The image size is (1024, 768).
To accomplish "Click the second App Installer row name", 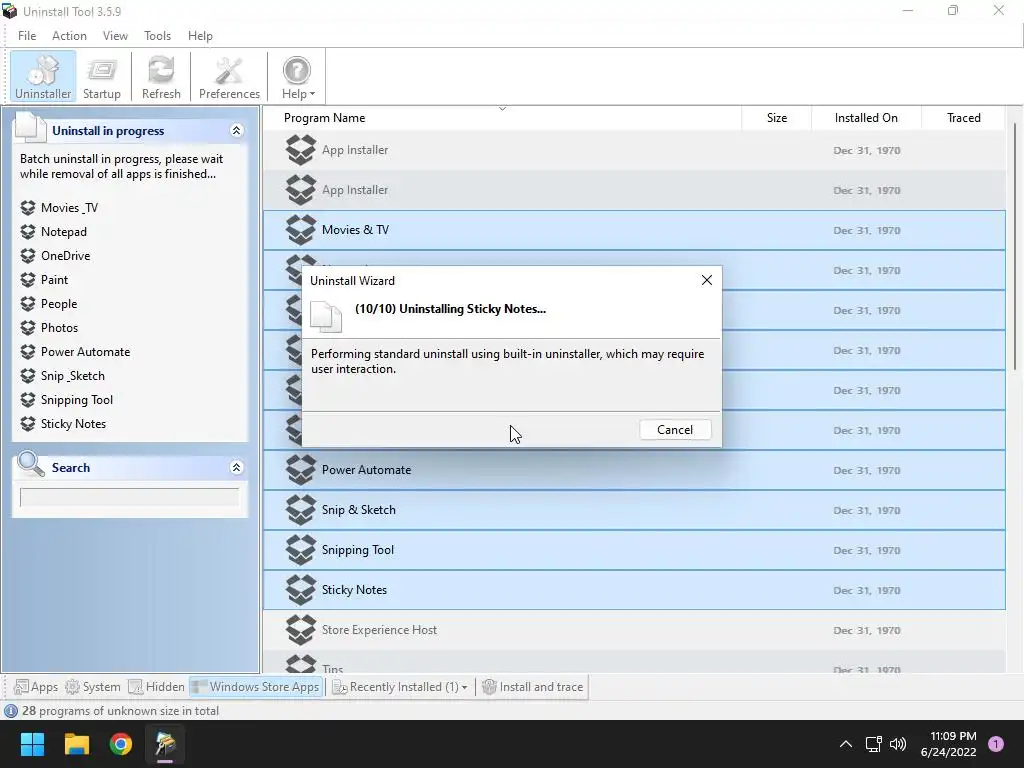I will 355,190.
